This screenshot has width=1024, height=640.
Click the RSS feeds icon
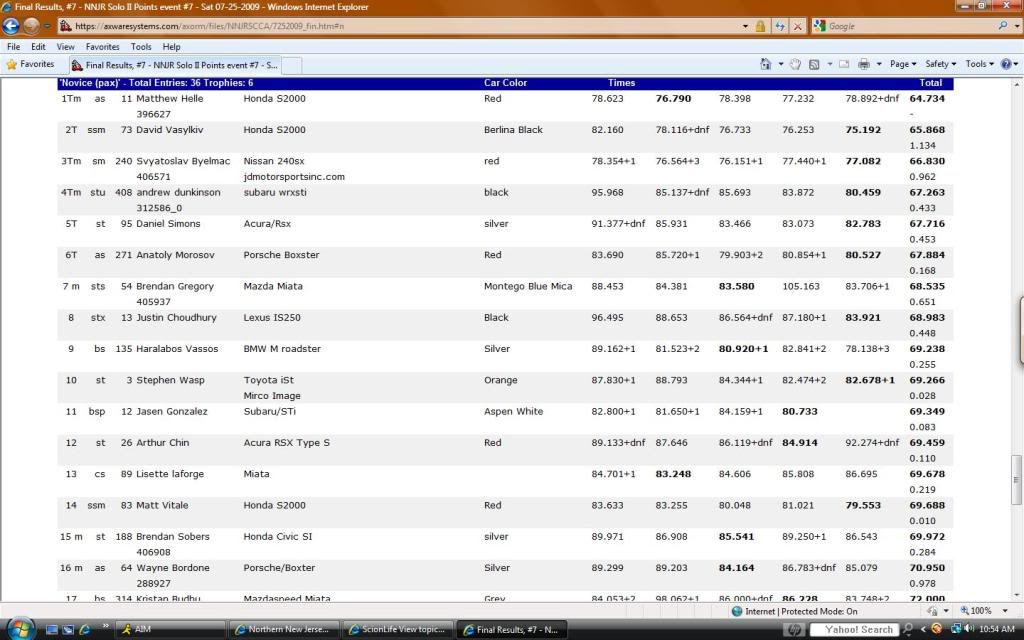pos(814,64)
